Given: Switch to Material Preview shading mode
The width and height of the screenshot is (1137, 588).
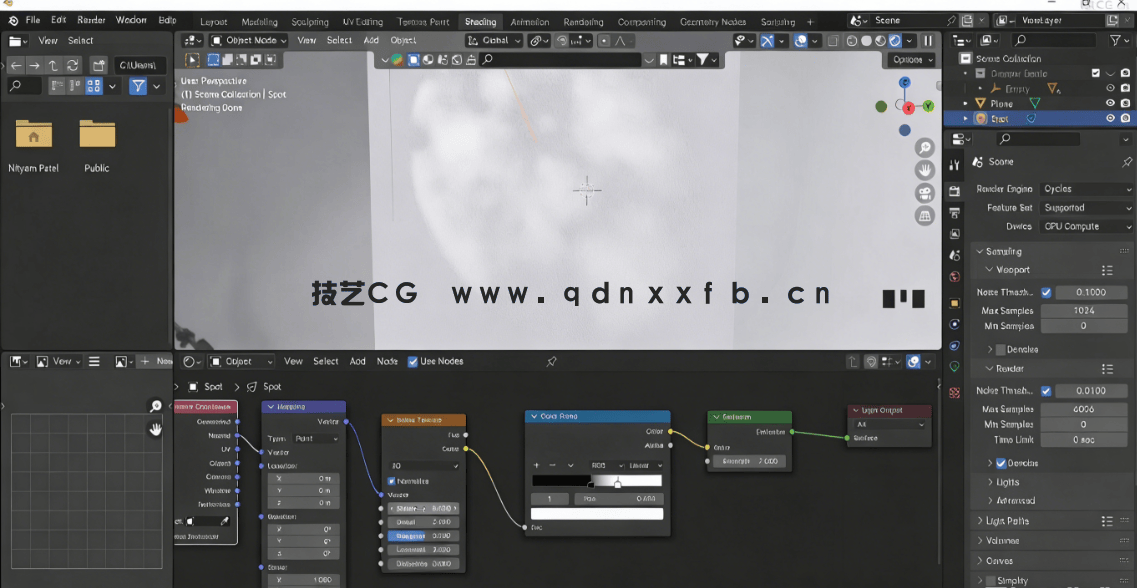Looking at the screenshot, I should 880,41.
